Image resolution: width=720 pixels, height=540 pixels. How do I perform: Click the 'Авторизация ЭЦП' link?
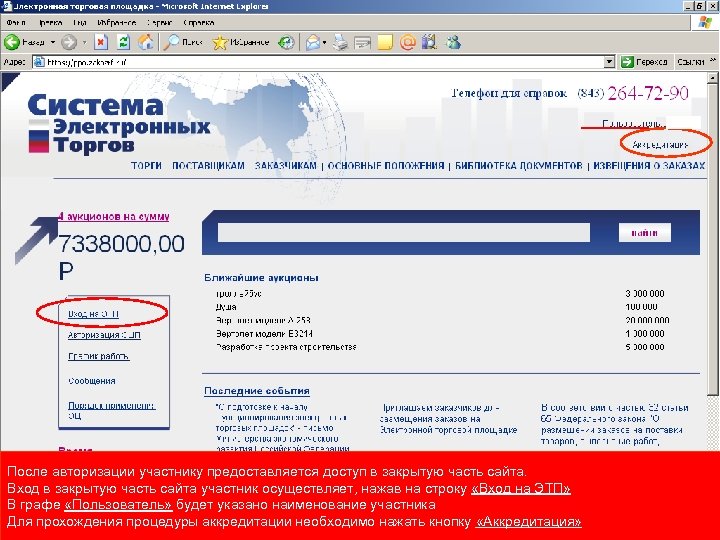tap(104, 335)
